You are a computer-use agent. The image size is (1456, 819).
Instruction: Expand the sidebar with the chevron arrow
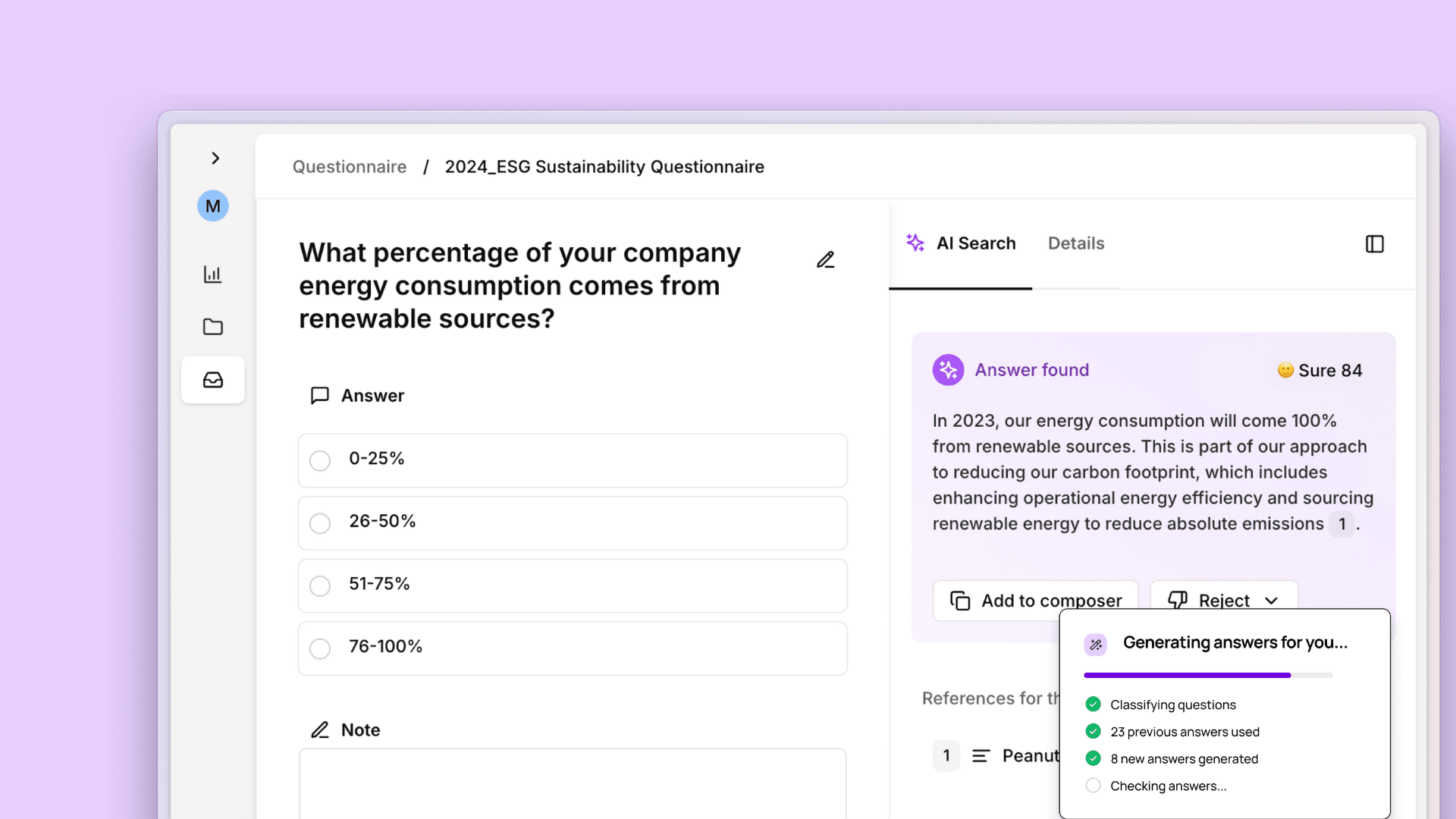coord(215,158)
